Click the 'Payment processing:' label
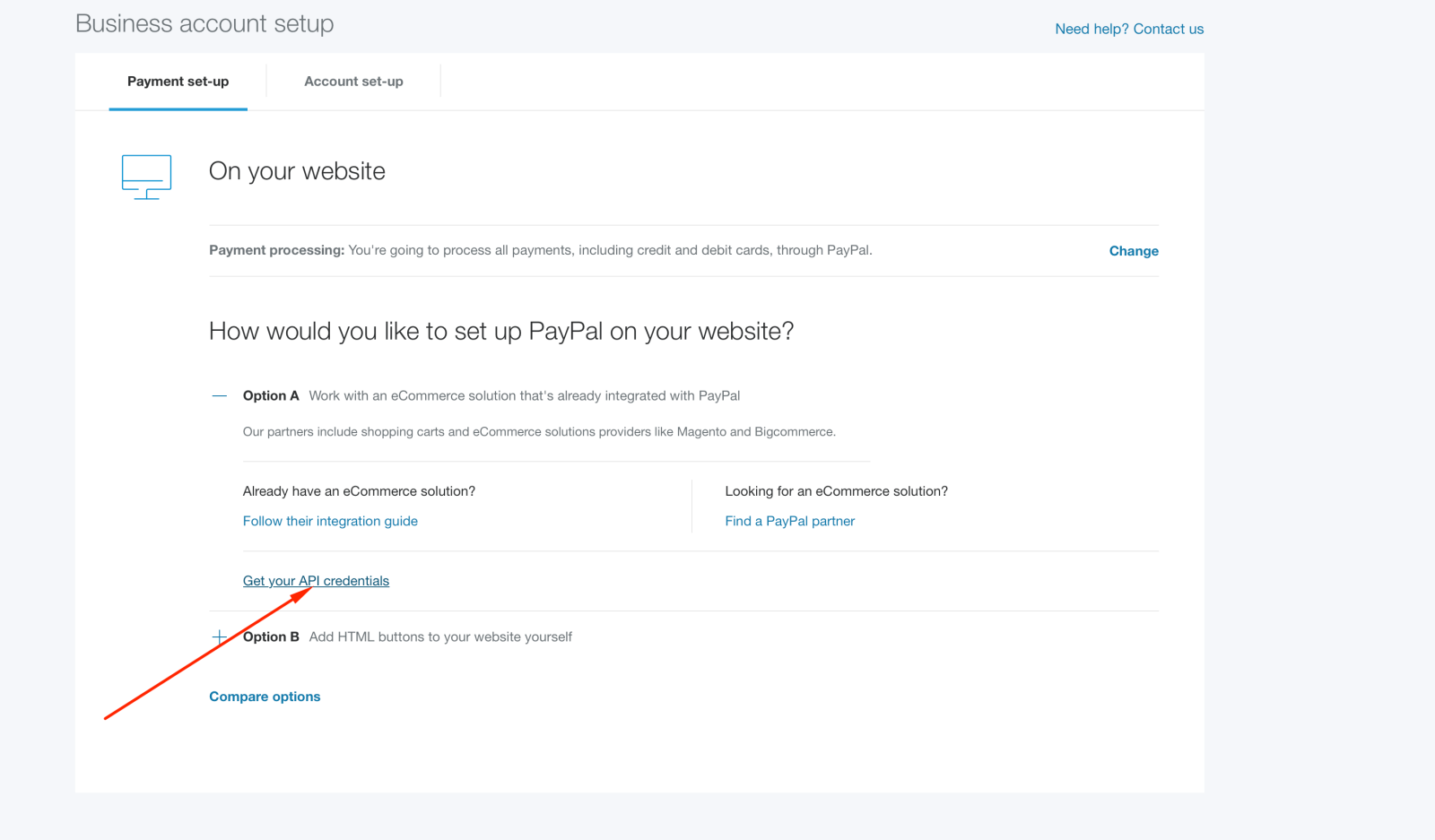The image size is (1435, 840). (x=276, y=250)
